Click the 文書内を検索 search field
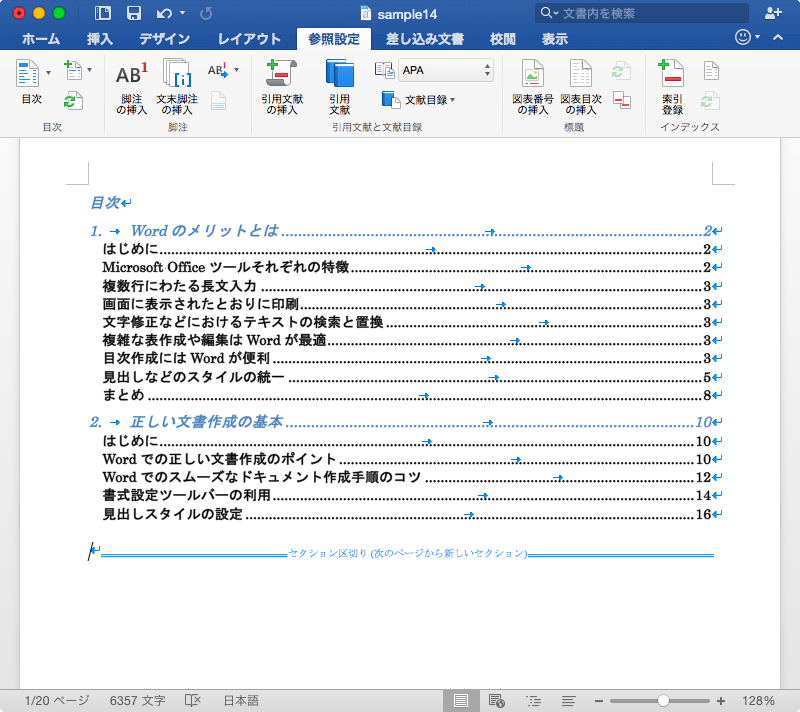The image size is (800, 712). click(x=642, y=13)
